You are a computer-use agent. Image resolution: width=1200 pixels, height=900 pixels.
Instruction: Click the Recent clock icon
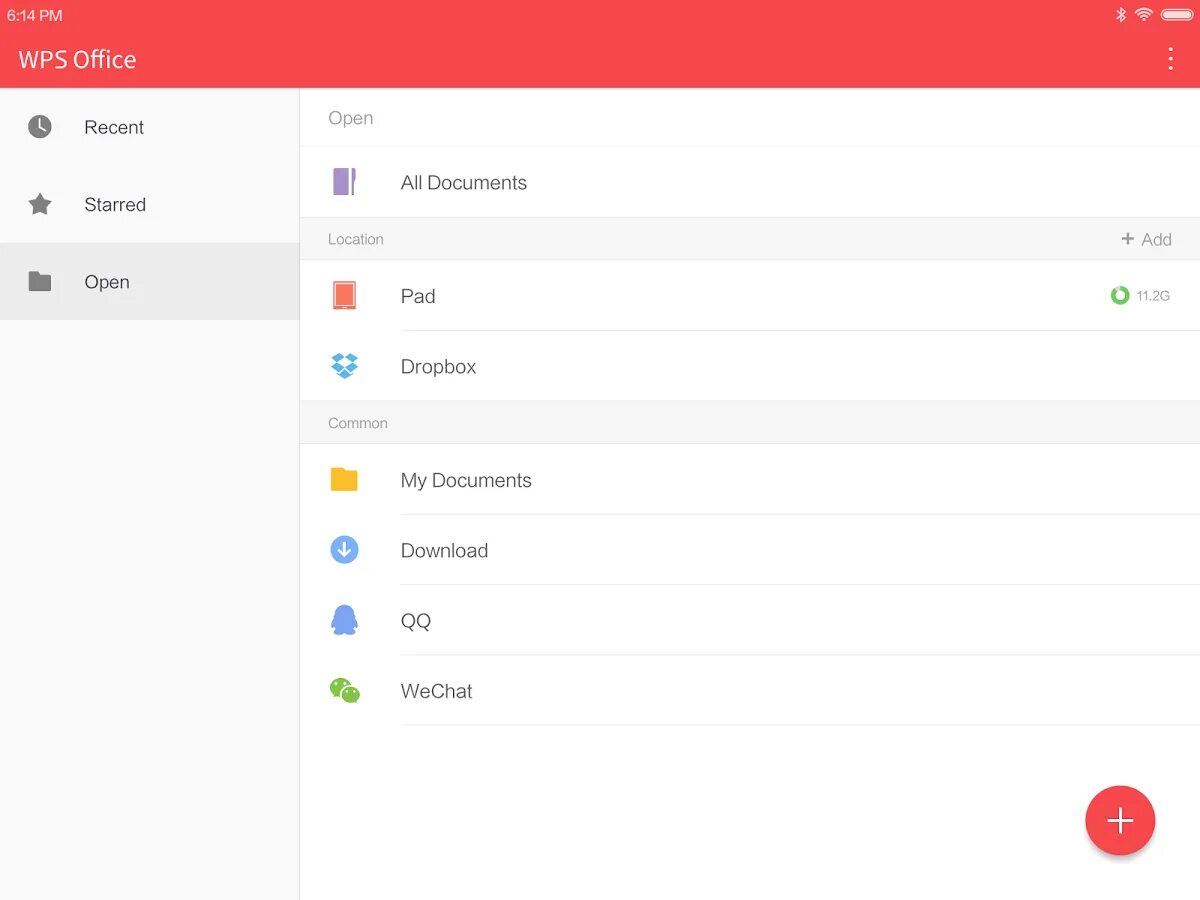pos(39,126)
